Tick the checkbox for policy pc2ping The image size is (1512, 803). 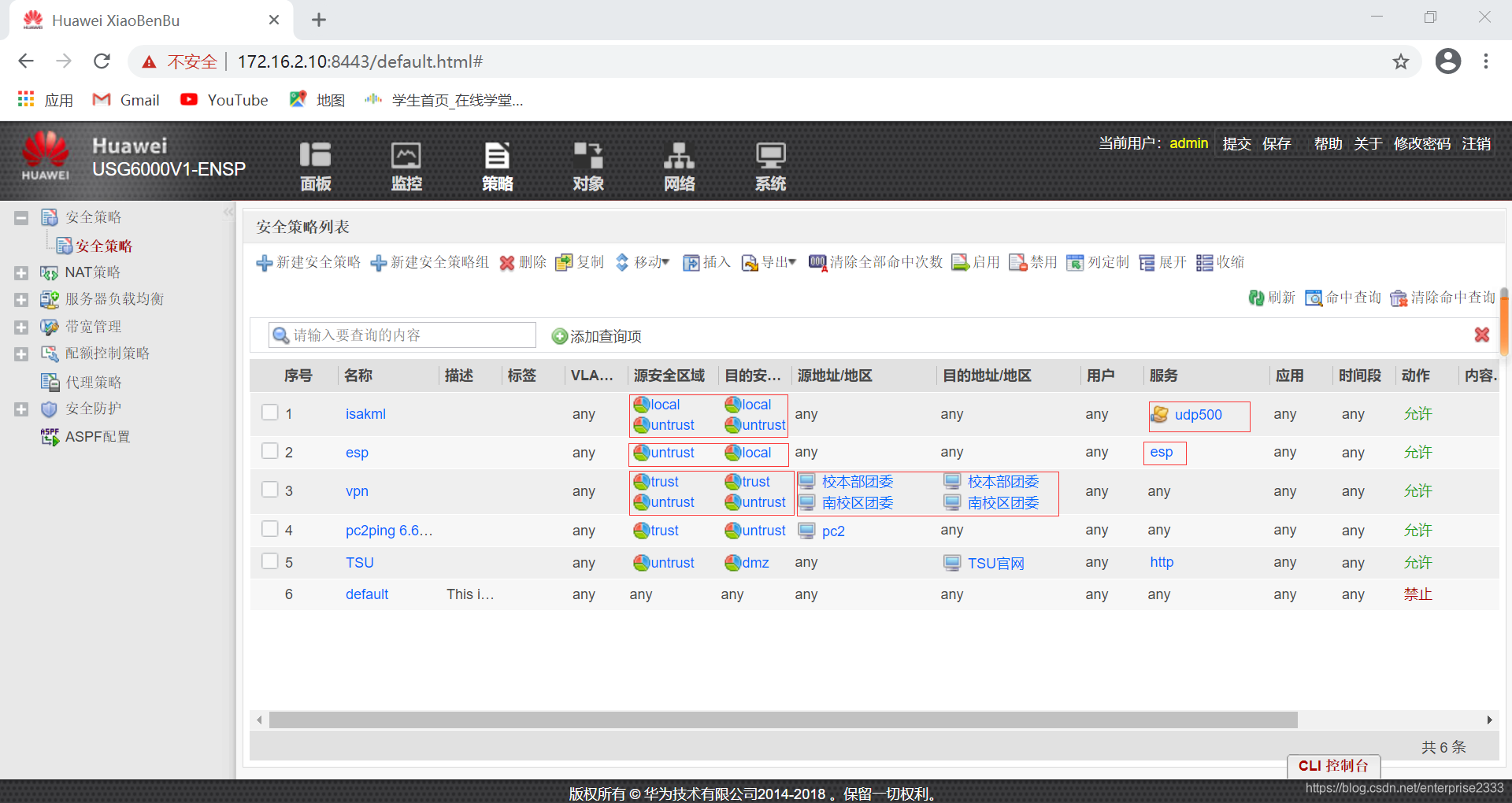(270, 528)
